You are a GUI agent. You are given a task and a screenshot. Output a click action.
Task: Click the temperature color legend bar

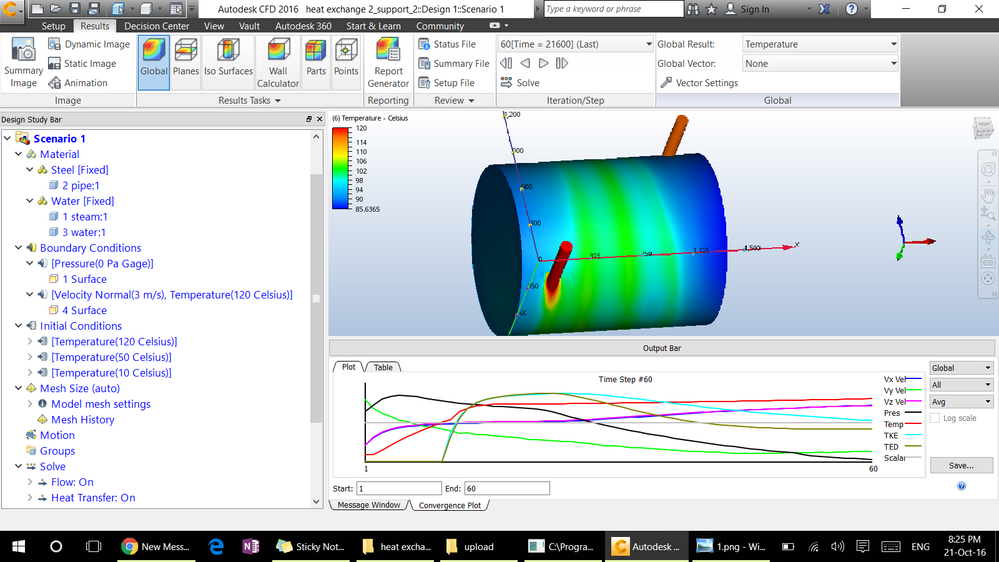[339, 166]
